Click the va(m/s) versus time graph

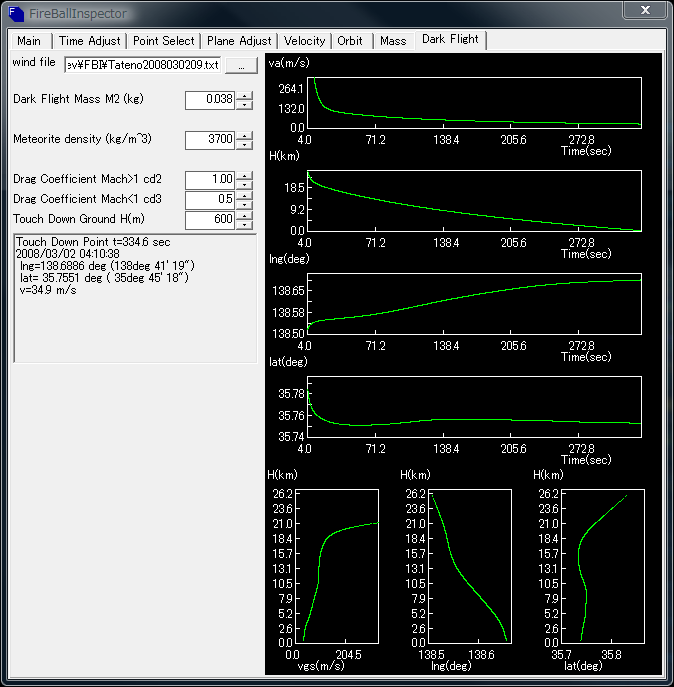[475, 103]
